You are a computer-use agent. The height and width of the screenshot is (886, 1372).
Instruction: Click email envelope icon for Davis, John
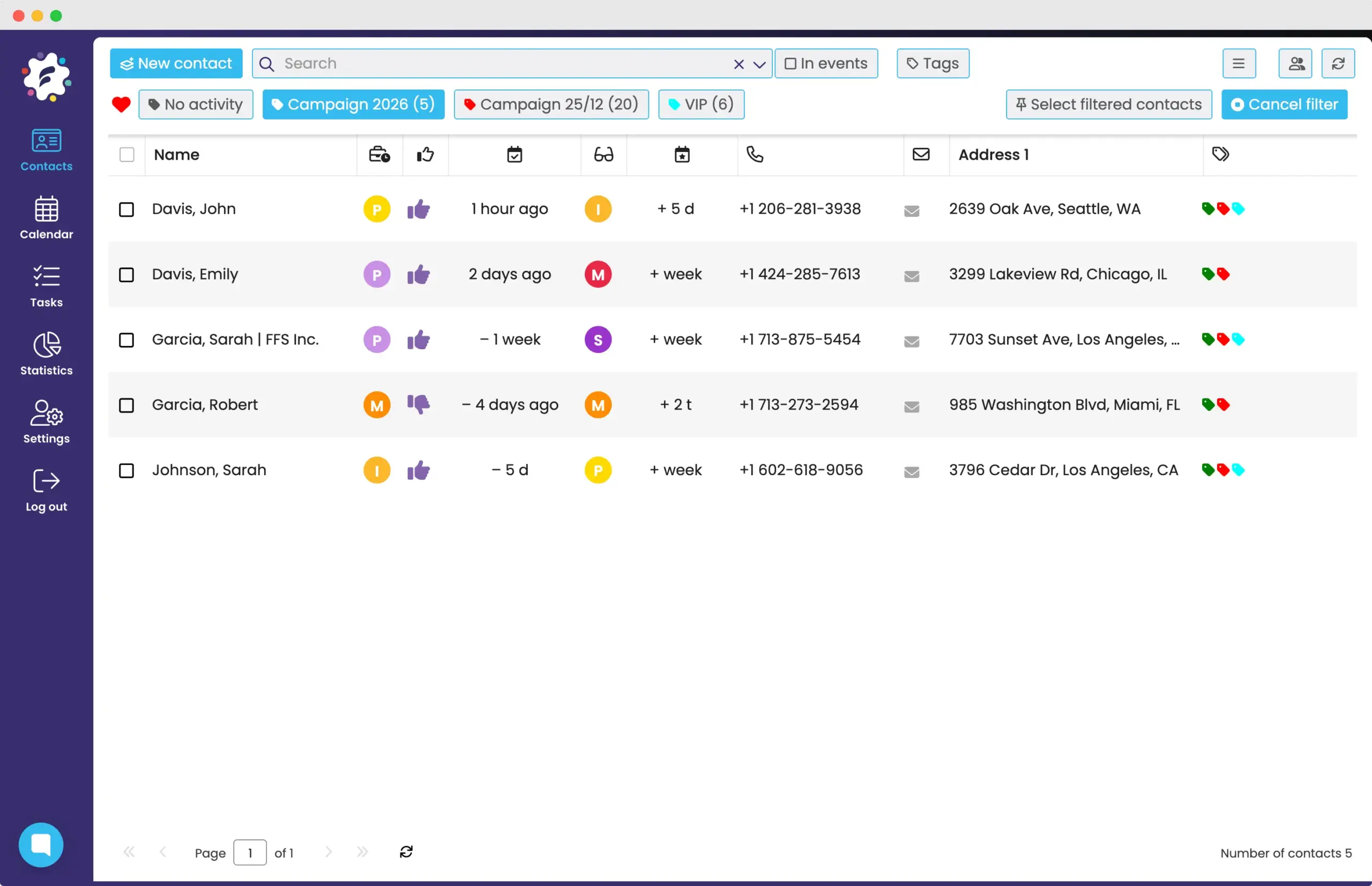(x=911, y=211)
